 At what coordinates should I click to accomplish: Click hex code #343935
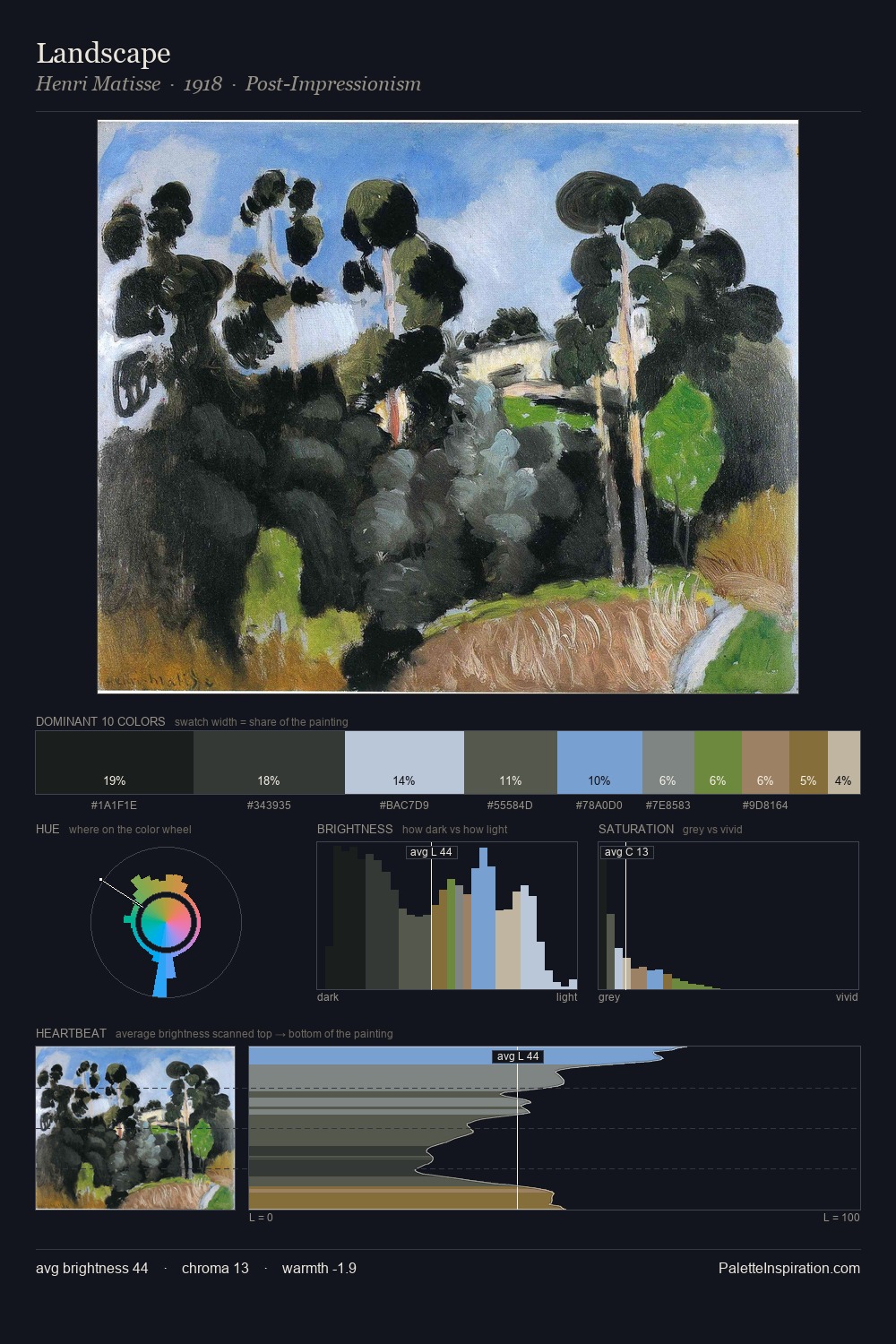click(269, 806)
